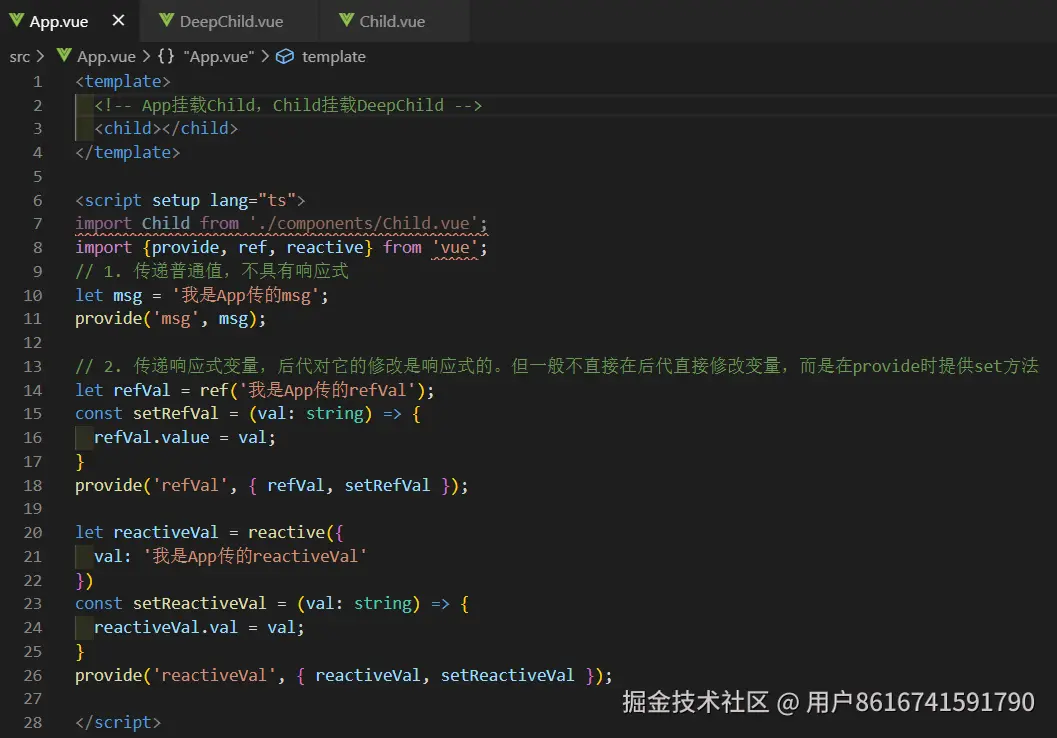Viewport: 1057px width, 738px height.
Task: Click the Vue icon on Child.vue tab
Action: pyautogui.click(x=346, y=20)
